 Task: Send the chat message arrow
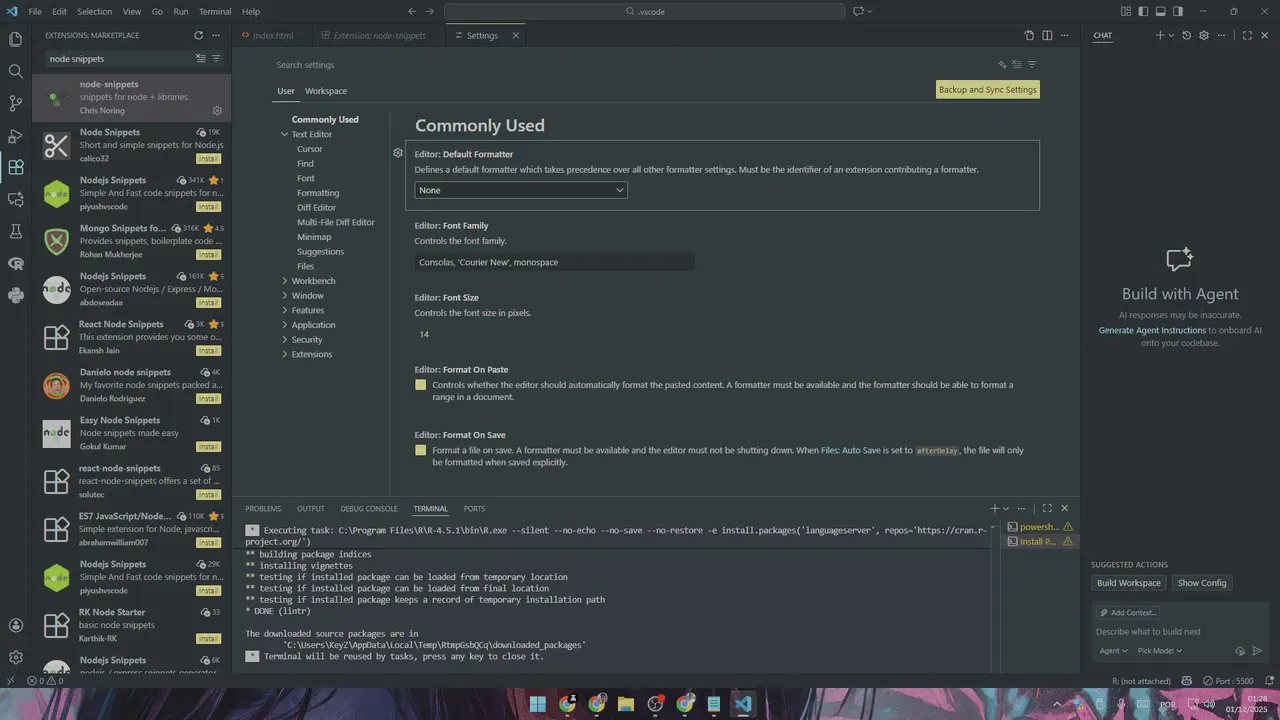coord(1258,651)
